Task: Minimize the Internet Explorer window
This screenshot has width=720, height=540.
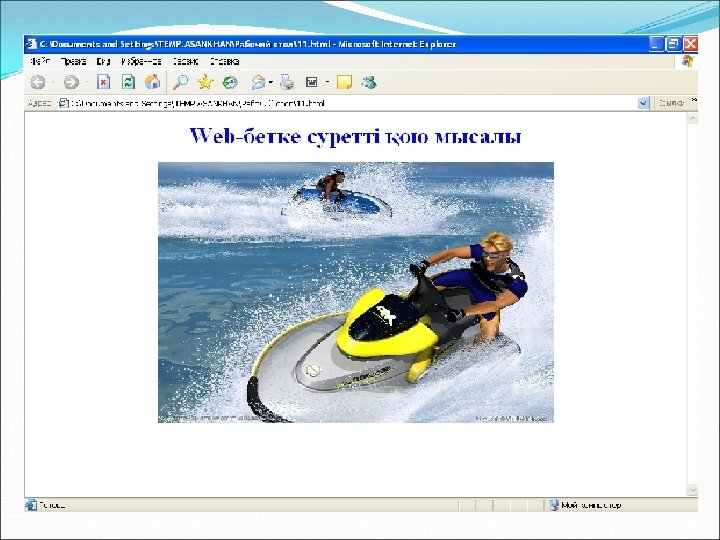Action: coord(657,44)
